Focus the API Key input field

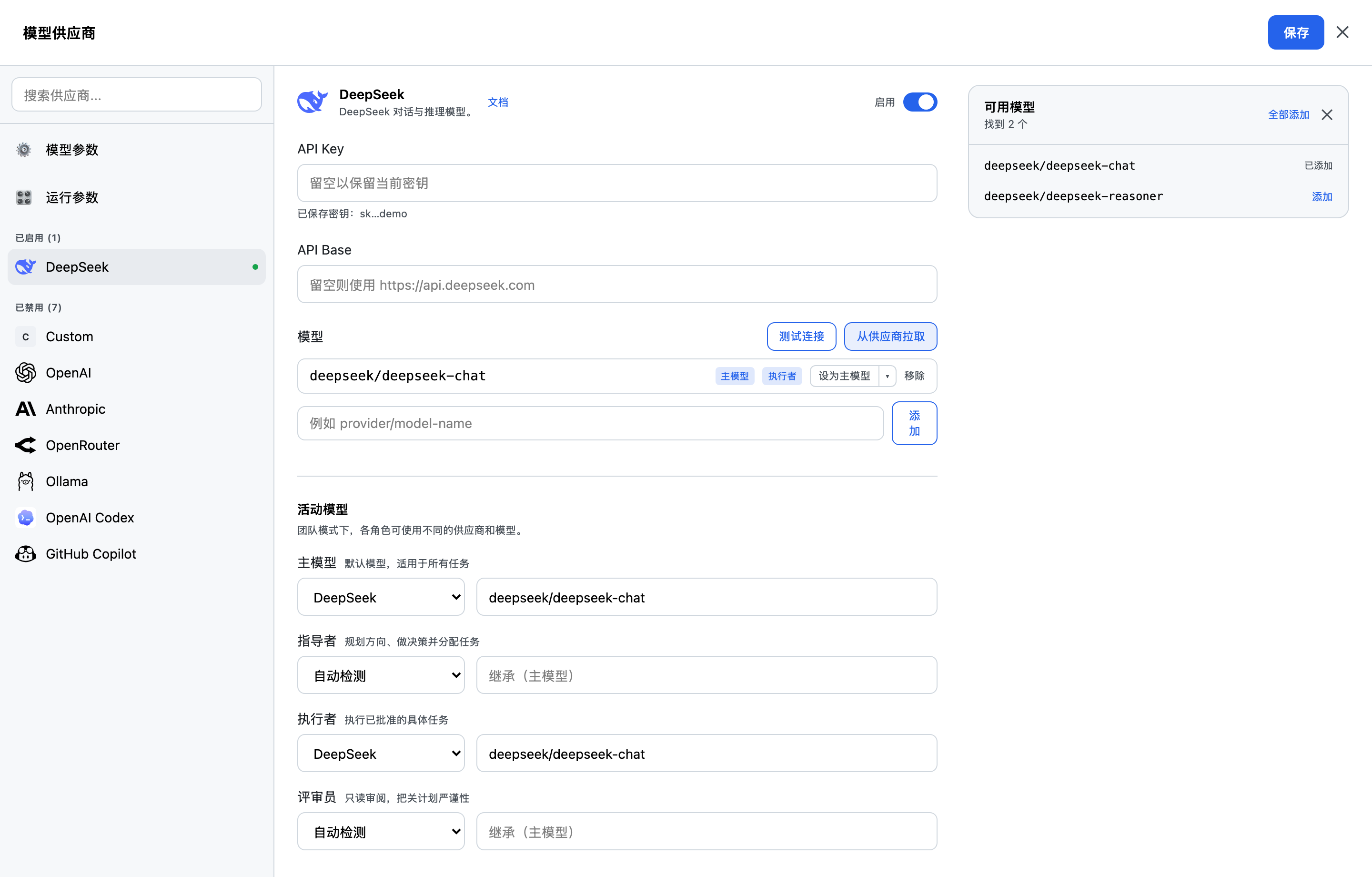coord(617,183)
